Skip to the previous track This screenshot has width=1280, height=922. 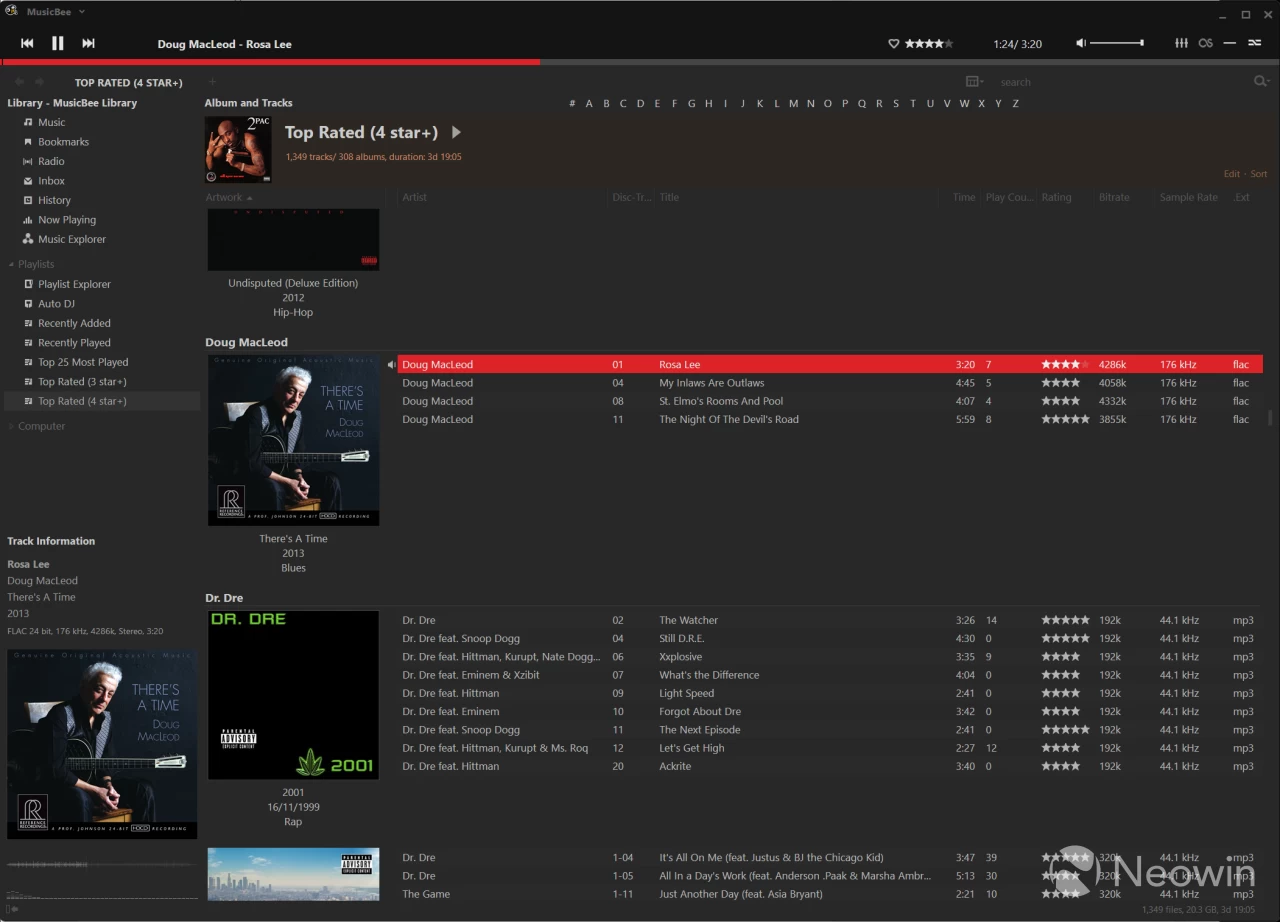(27, 43)
